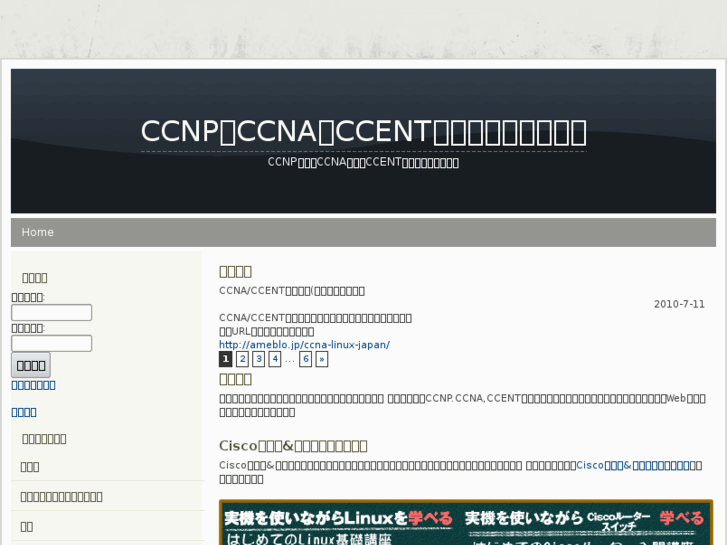Click the Linux course banner image

point(340,523)
